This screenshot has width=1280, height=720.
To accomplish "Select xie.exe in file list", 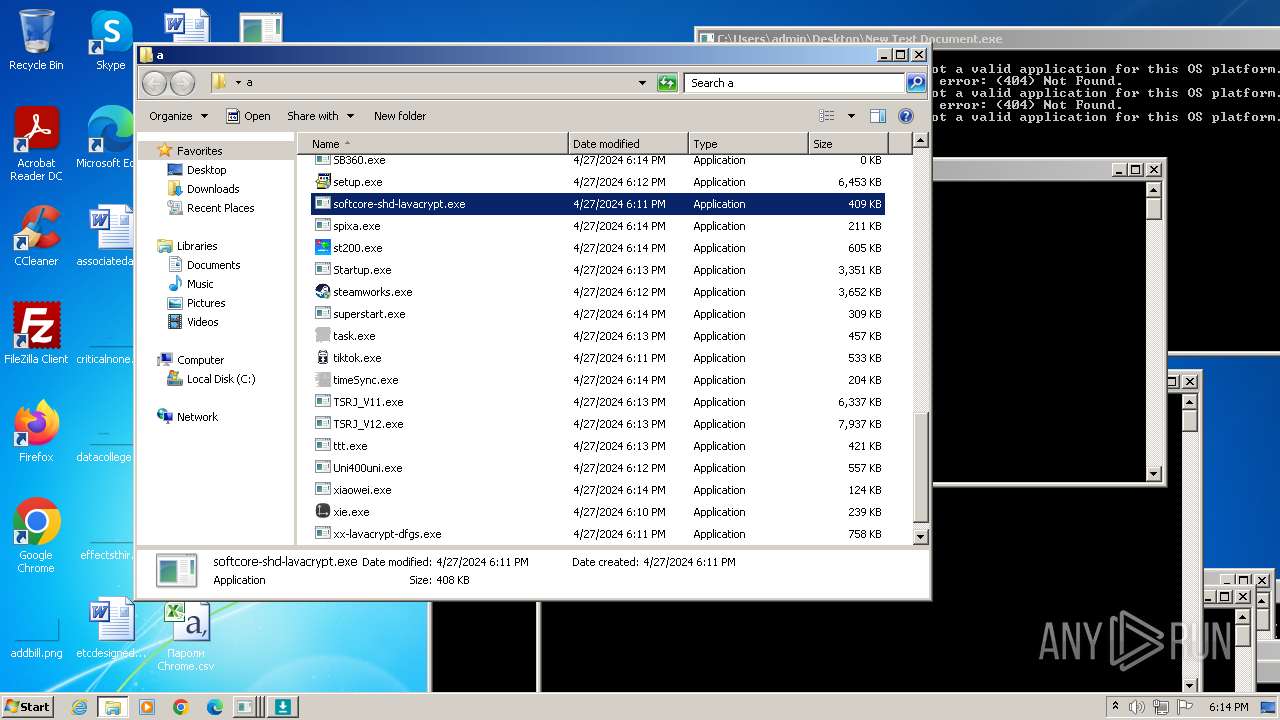I will 351,512.
